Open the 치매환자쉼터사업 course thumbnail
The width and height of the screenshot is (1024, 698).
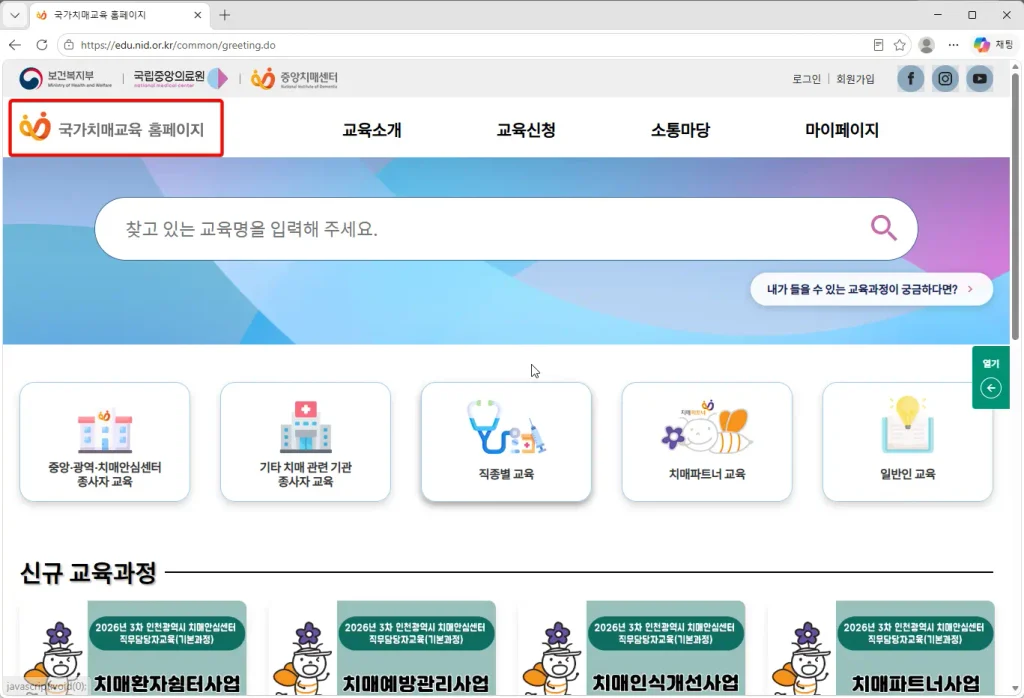(133, 648)
